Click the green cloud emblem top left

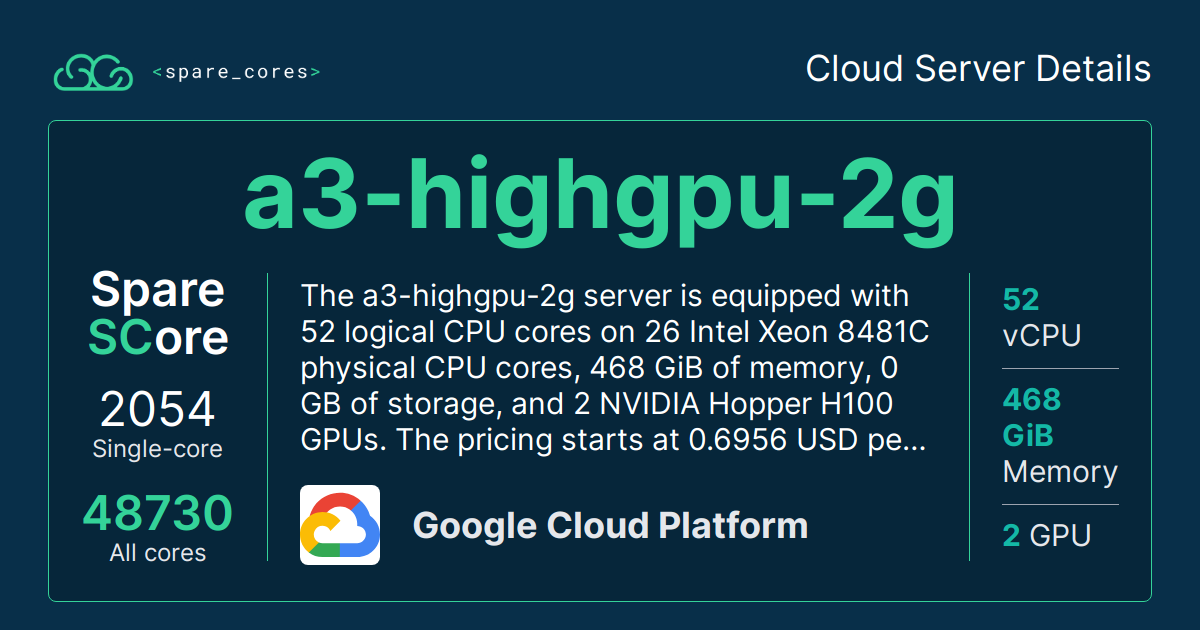pyautogui.click(x=95, y=72)
